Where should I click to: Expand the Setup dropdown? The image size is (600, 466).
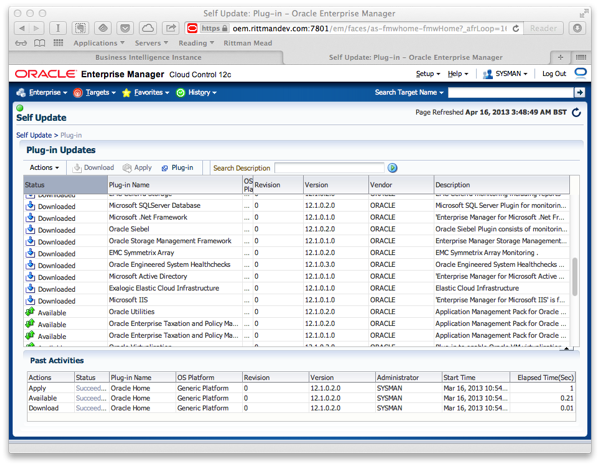[x=428, y=73]
